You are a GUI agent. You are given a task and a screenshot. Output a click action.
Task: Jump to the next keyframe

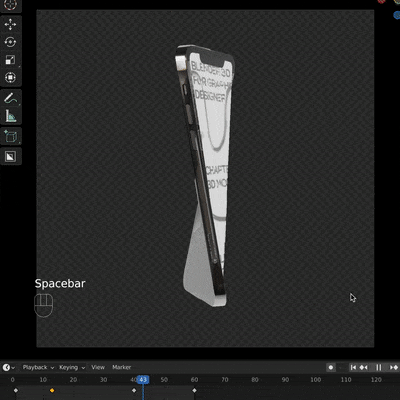393,367
